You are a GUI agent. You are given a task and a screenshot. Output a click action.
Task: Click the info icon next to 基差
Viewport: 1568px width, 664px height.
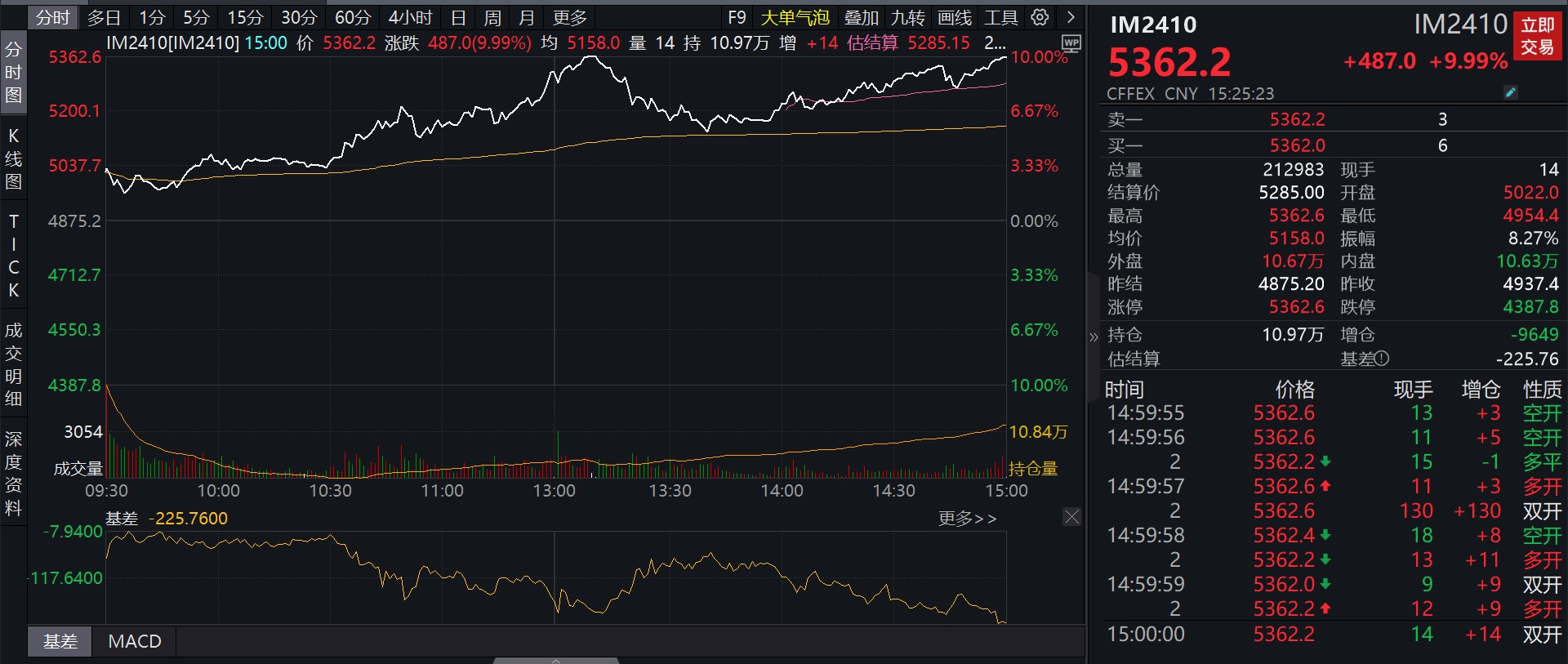tap(1381, 359)
